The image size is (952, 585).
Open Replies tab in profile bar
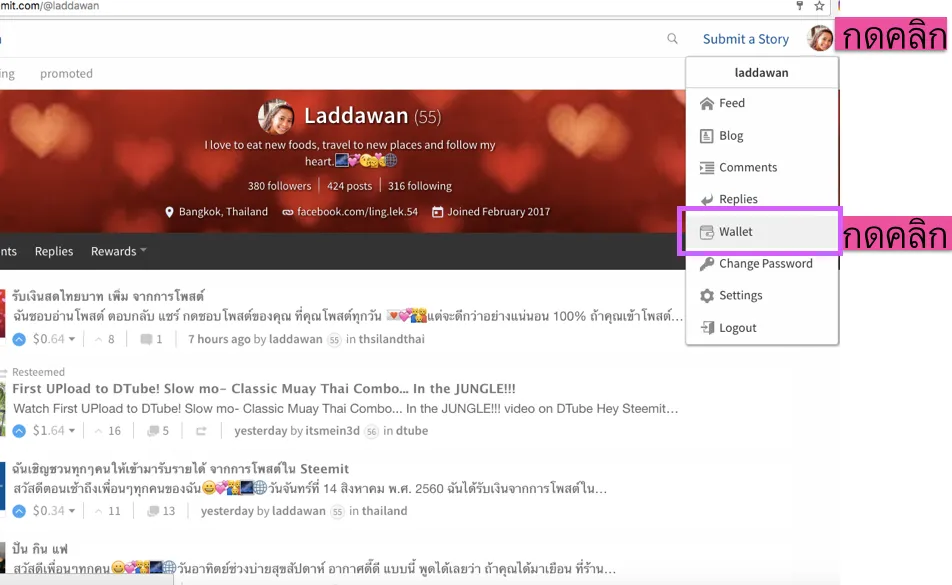(x=53, y=251)
